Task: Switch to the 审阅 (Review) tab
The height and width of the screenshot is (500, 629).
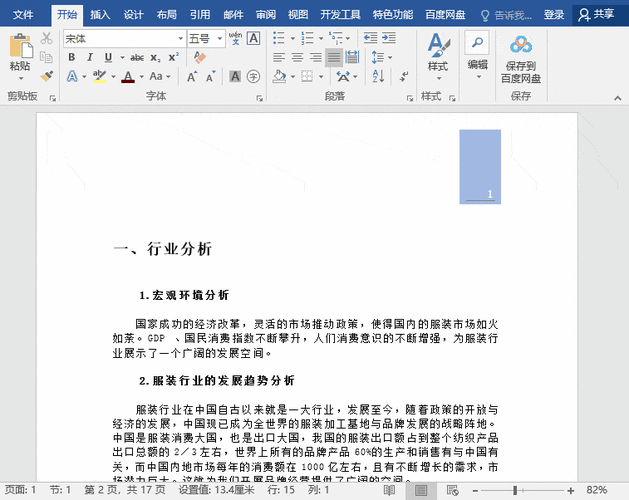Action: tap(266, 15)
